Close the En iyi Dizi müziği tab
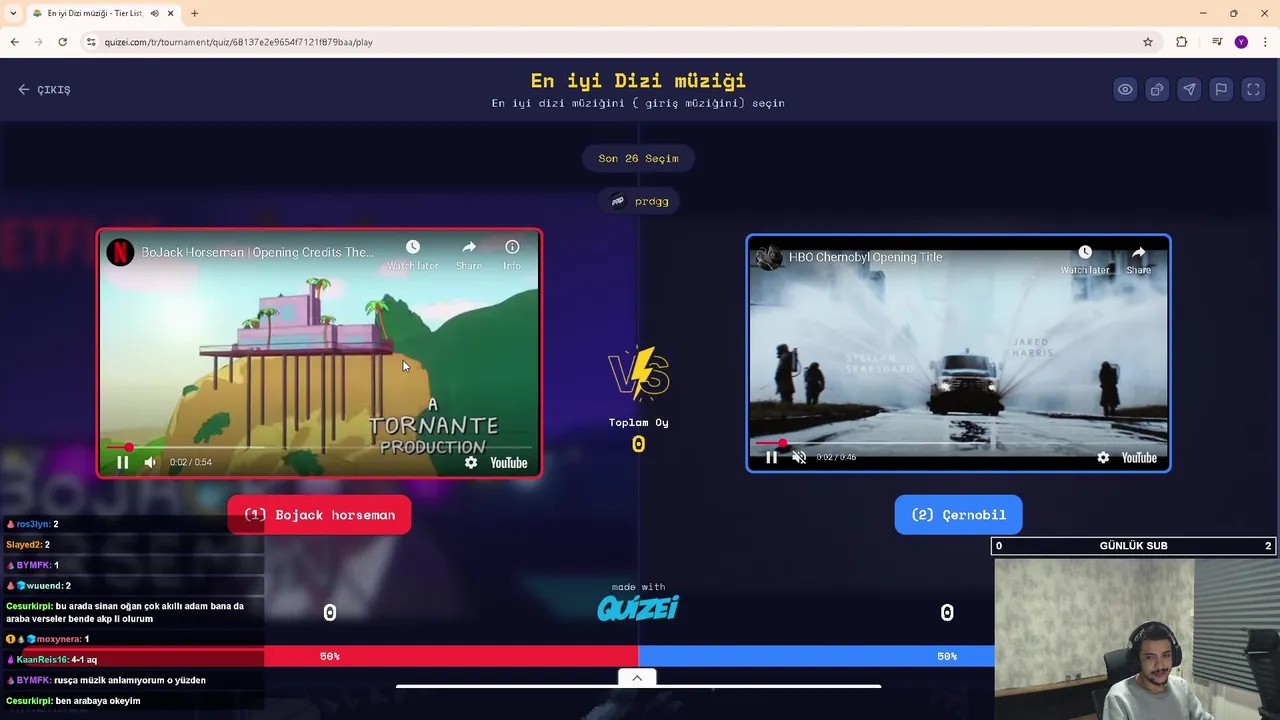1280x720 pixels. pos(171,13)
